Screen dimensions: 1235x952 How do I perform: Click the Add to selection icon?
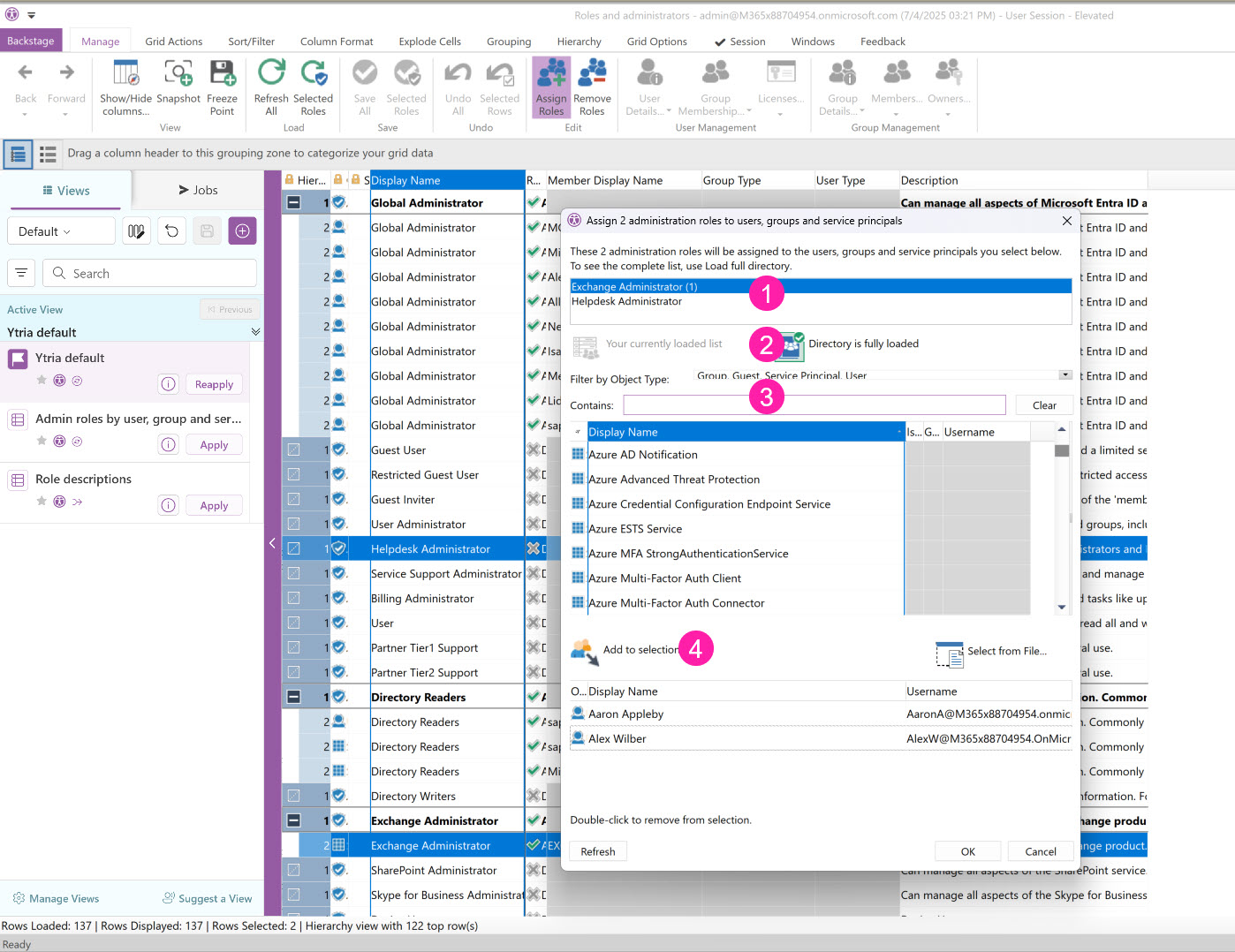tap(585, 652)
